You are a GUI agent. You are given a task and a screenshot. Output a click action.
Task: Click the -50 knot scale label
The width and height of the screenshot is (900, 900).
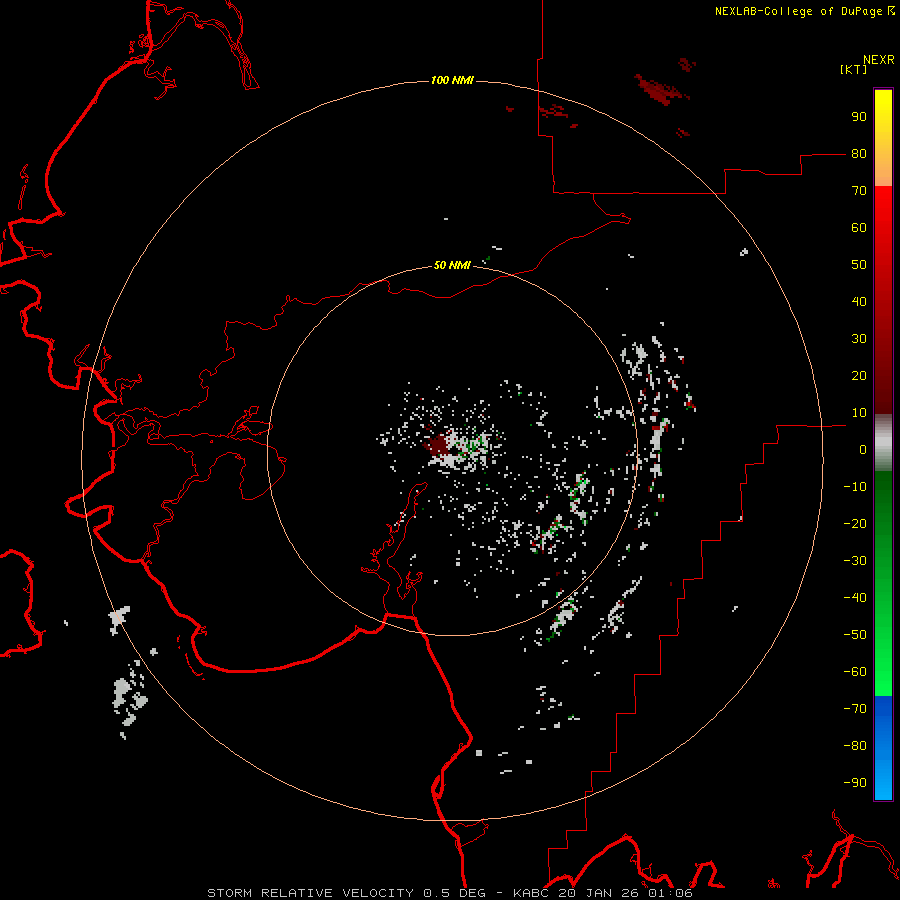(855, 635)
